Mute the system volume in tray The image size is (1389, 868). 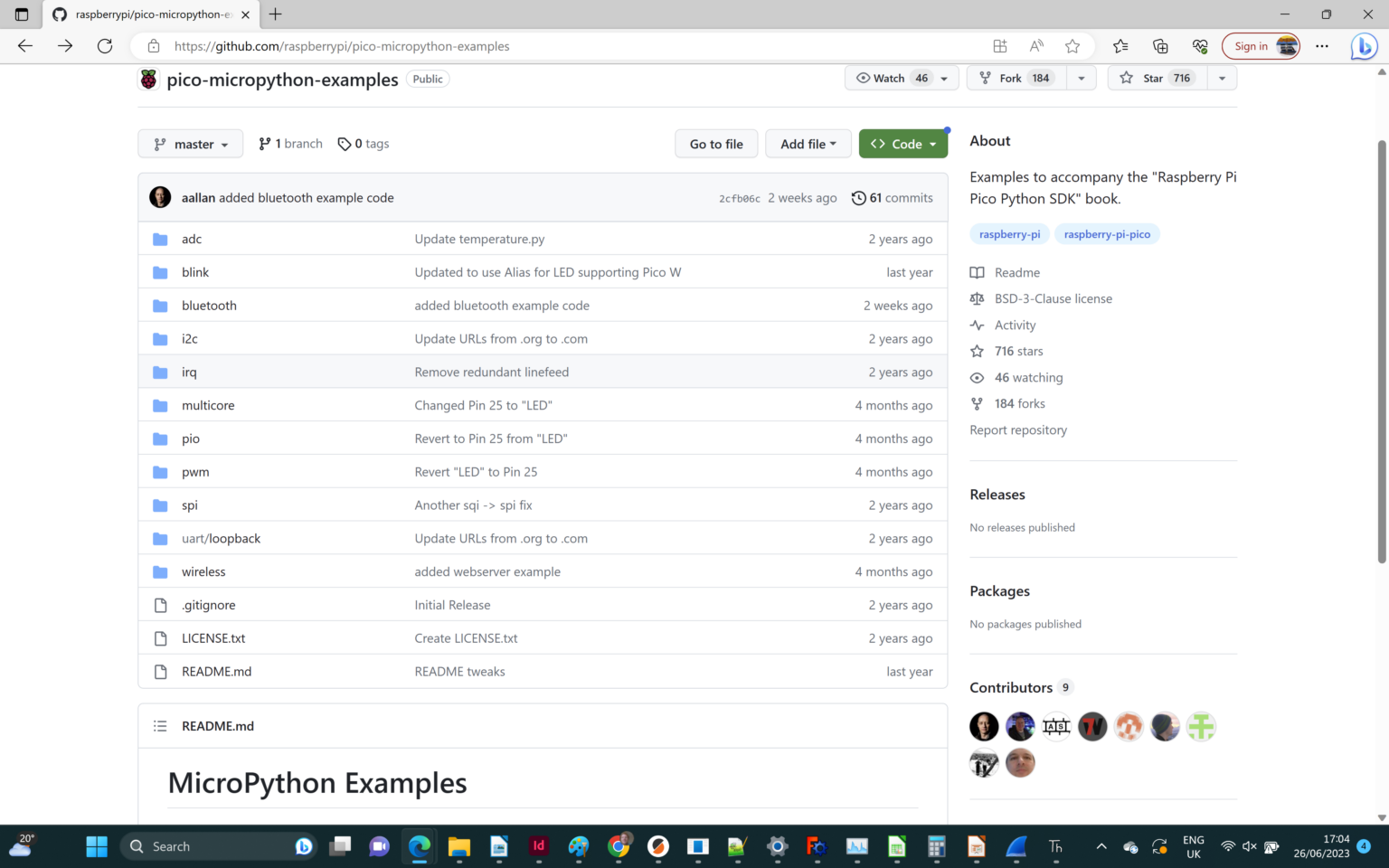pos(1250,846)
